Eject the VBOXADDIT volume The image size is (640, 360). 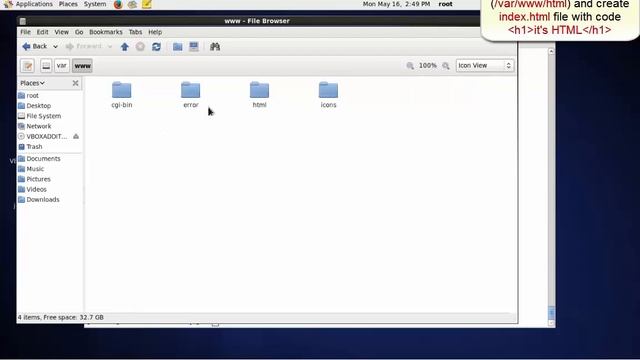76,136
